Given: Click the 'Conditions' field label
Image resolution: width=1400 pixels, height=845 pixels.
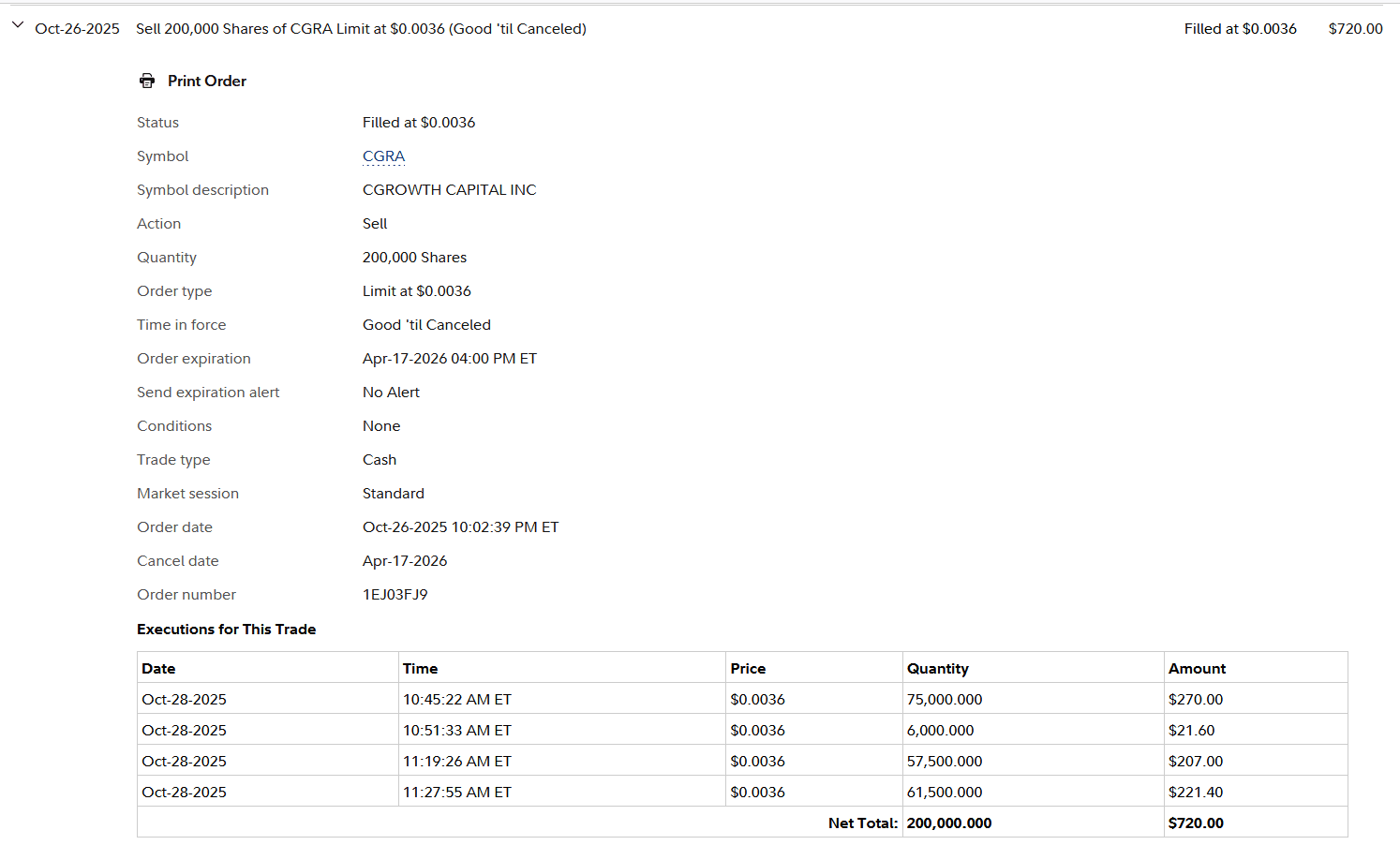Looking at the screenshot, I should (x=174, y=426).
